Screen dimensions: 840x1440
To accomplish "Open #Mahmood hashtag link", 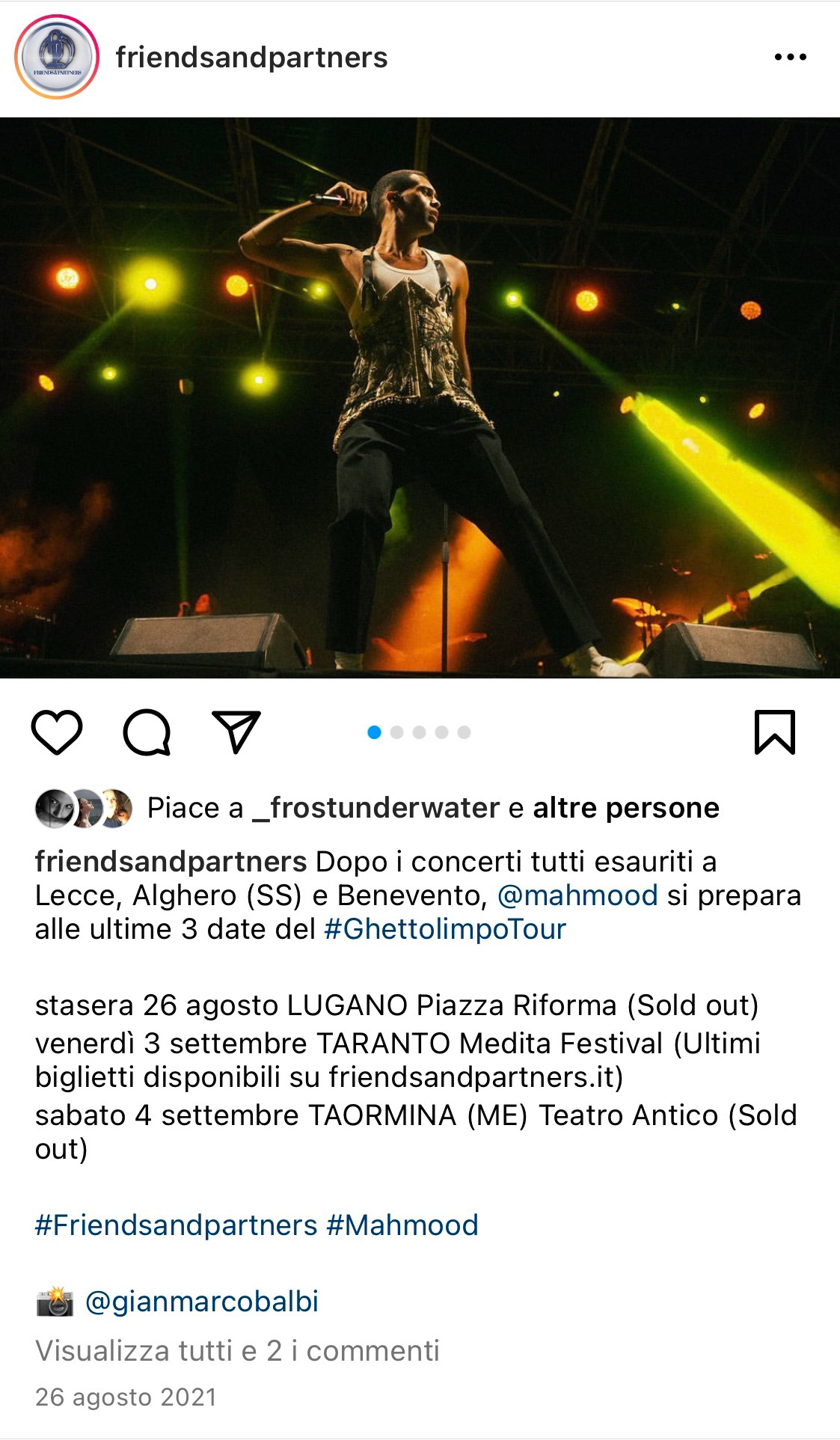I will (402, 1225).
